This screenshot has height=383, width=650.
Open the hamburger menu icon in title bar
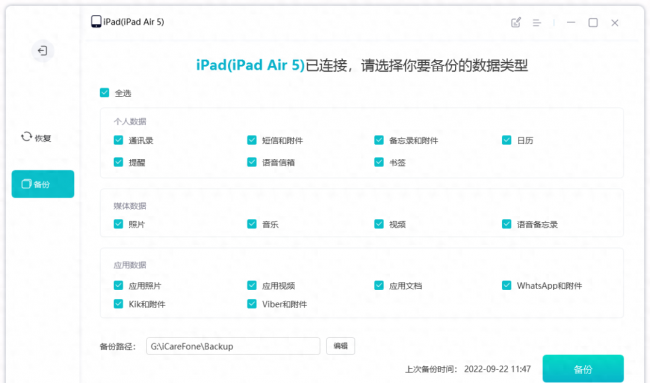pyautogui.click(x=537, y=23)
